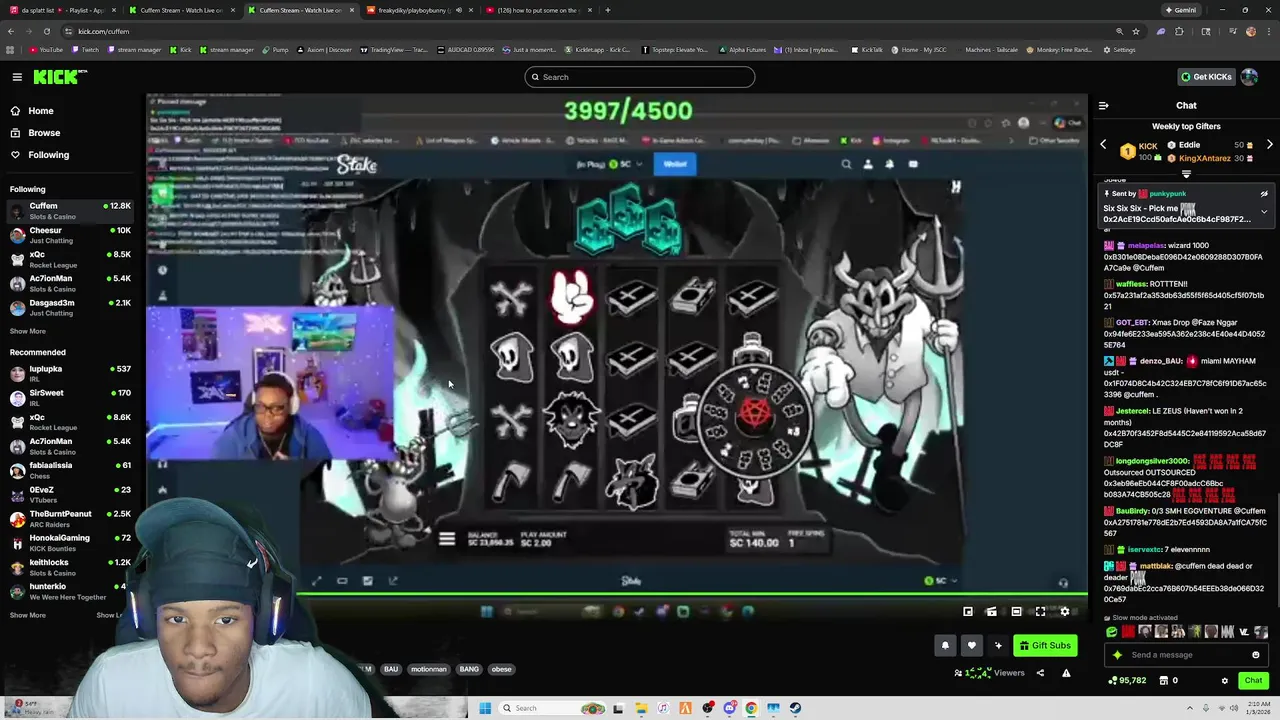1280x720 pixels.
Task: Expand Recommended list with Show more
Action: 28,615
